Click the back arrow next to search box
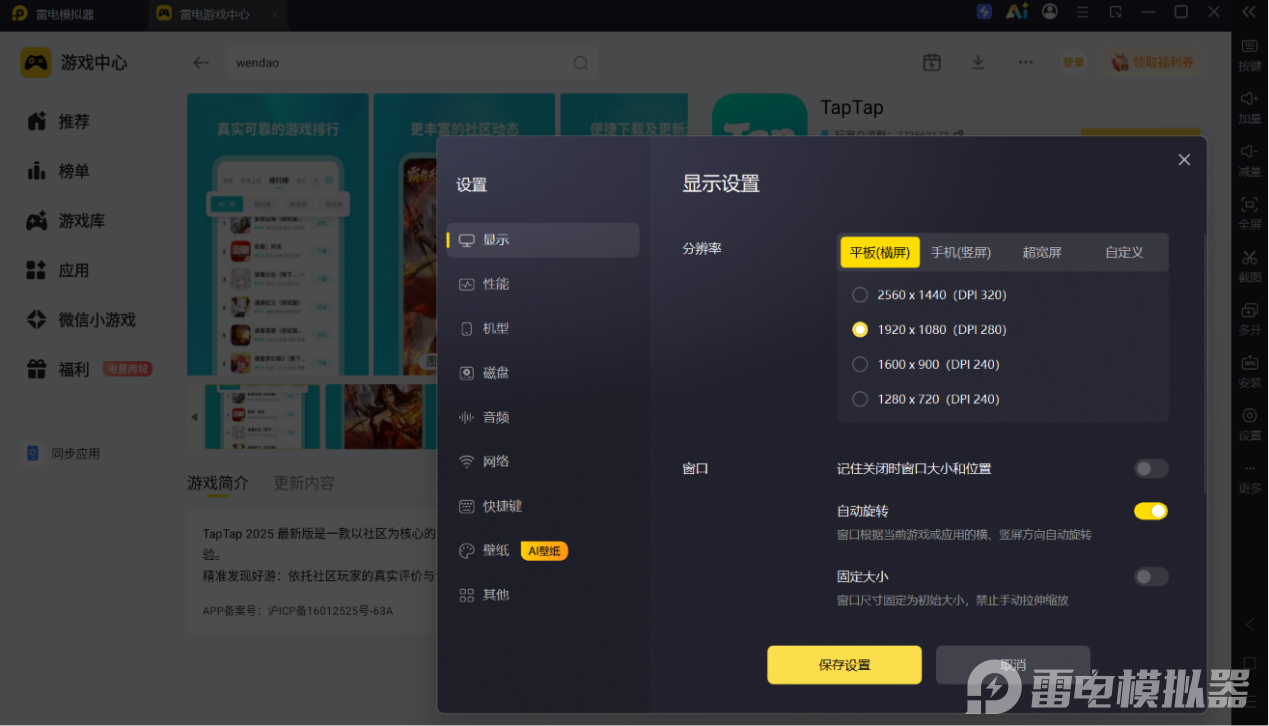Viewport: 1269px width, 726px height. click(x=201, y=62)
